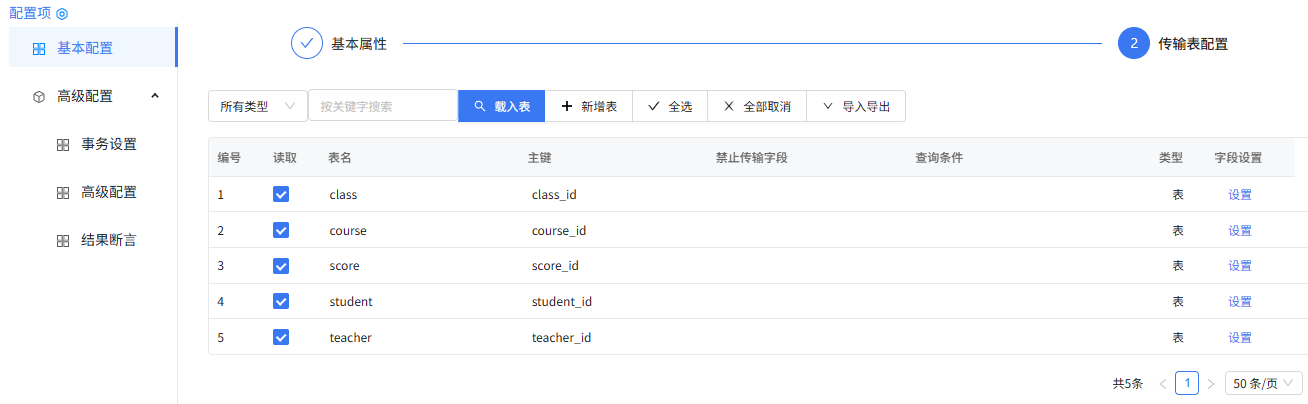Click the checkmark circle for 基本属性 step
Image resolution: width=1308 pixels, height=404 pixels.
click(307, 44)
